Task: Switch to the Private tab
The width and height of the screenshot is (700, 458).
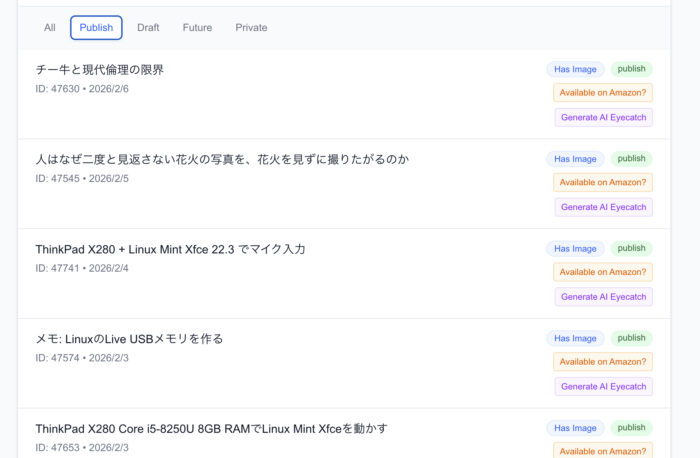Action: pyautogui.click(x=251, y=28)
